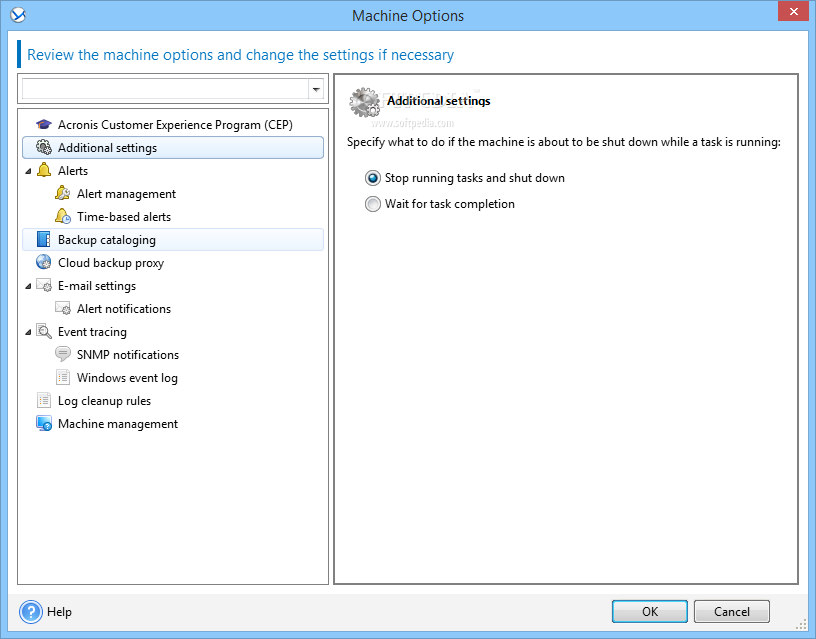Click the resize grip at window corner
Screen dimensions: 816x639
[x=801, y=624]
